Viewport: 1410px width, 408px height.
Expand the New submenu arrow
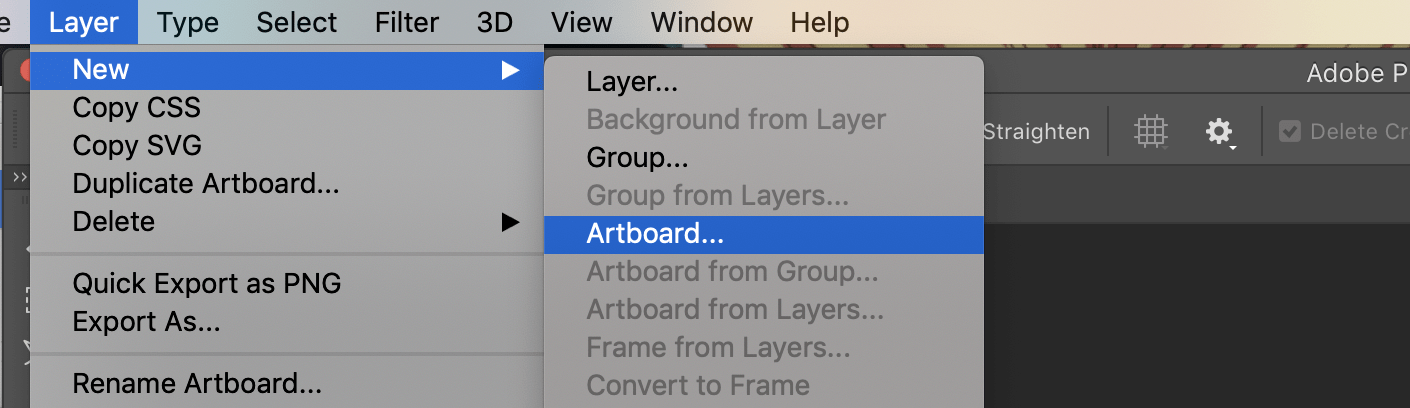(x=511, y=70)
